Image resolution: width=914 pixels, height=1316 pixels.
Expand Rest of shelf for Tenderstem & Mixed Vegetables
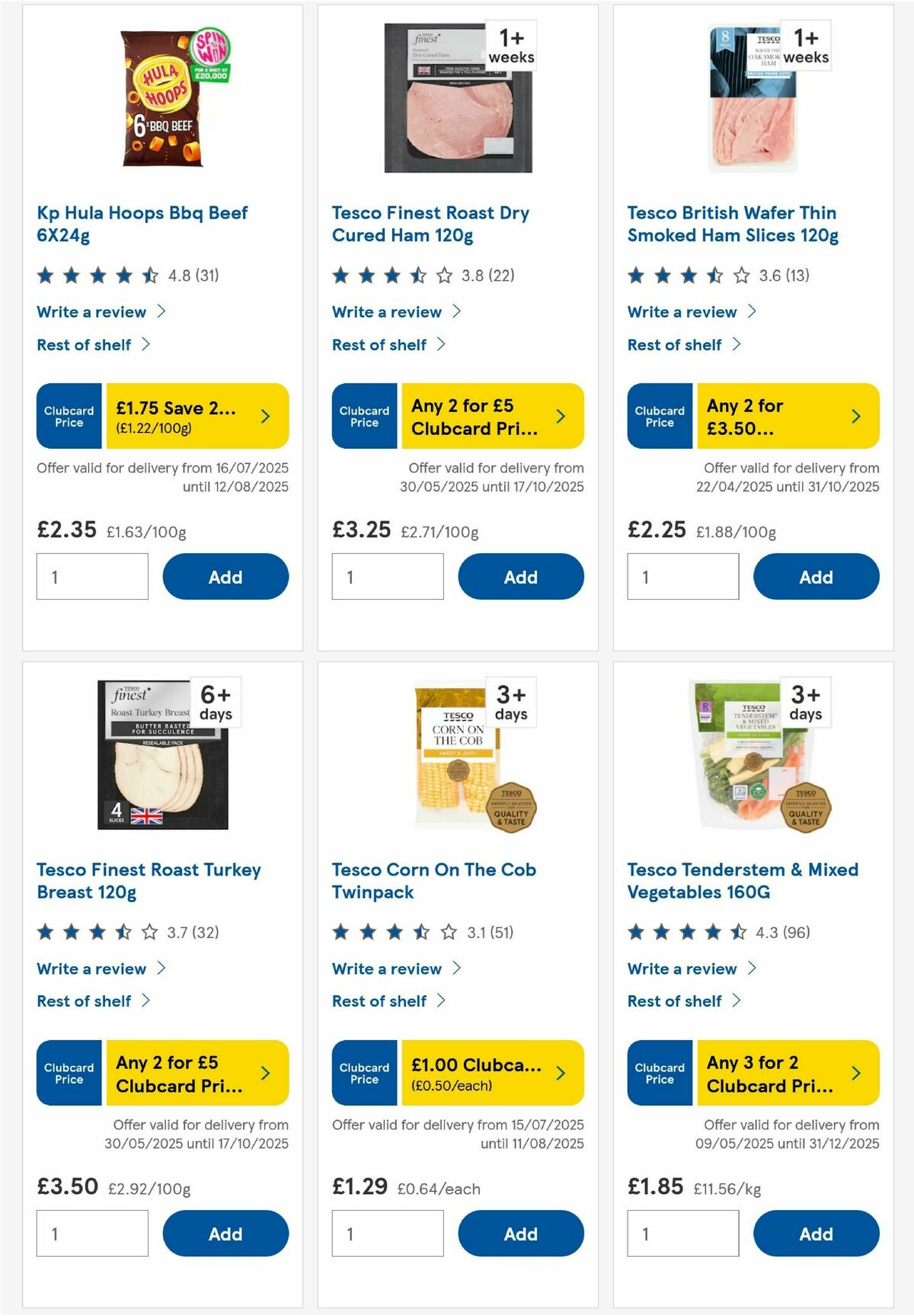coord(675,1001)
